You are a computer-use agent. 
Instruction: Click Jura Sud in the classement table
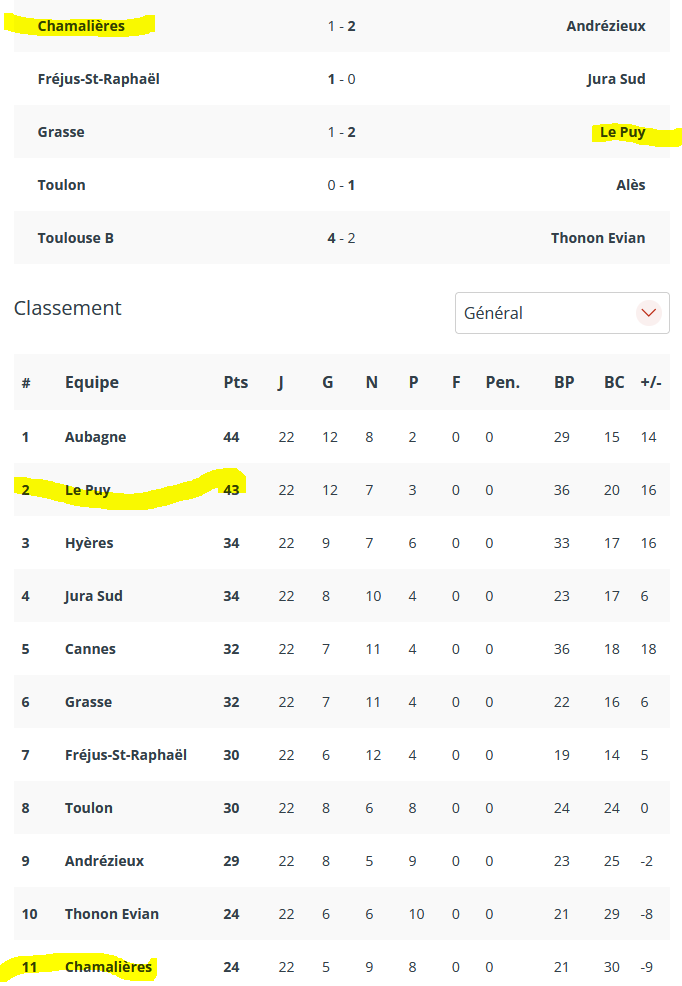click(x=94, y=596)
